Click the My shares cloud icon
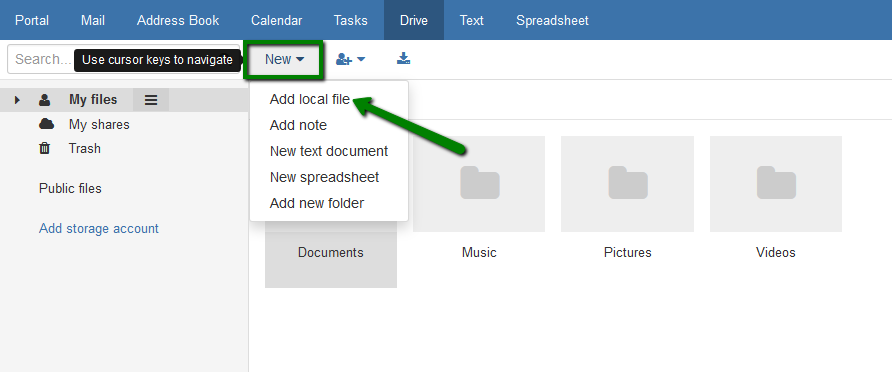892x372 pixels. (46, 124)
